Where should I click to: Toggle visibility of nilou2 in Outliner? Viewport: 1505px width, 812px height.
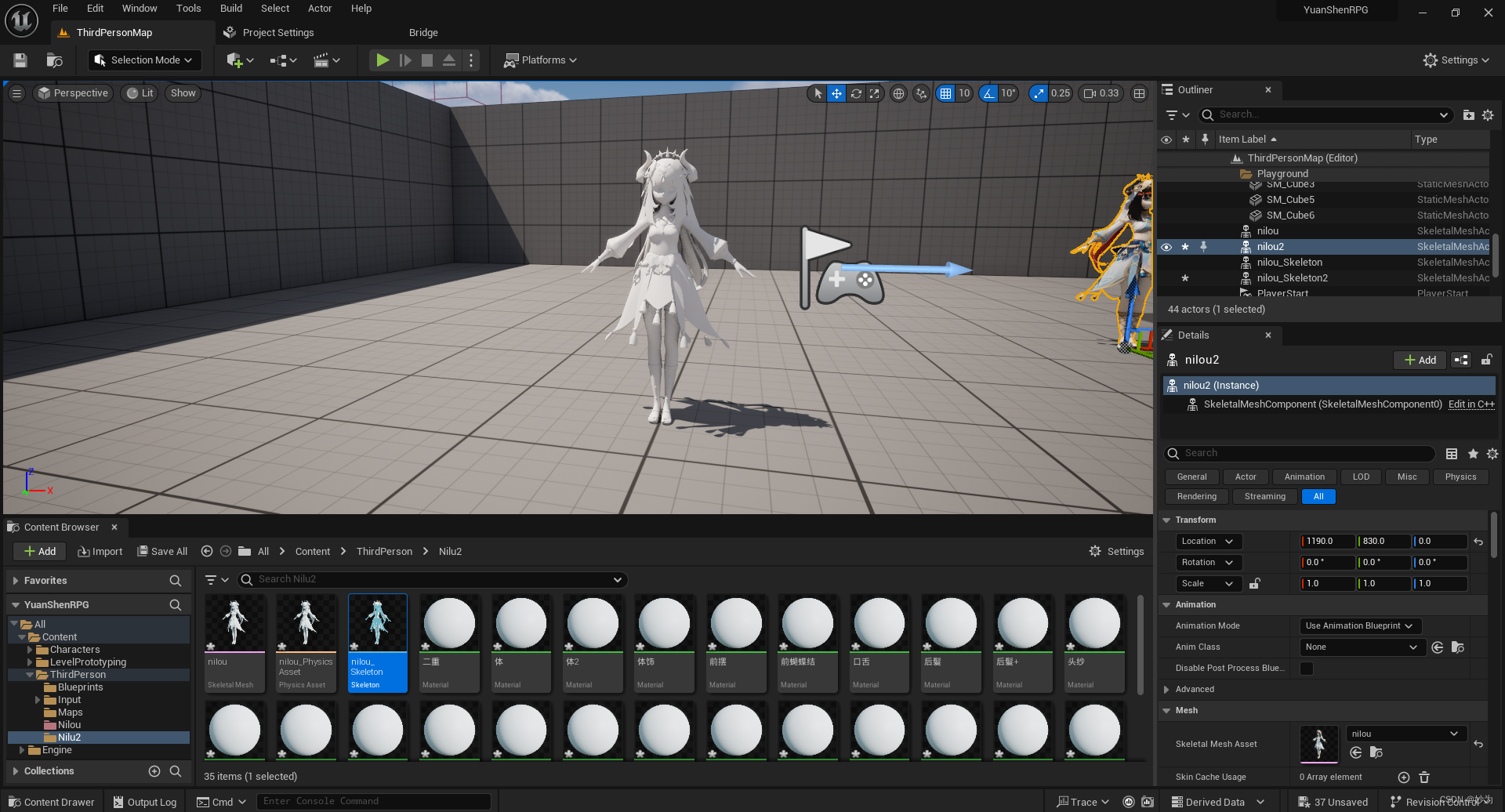1166,247
